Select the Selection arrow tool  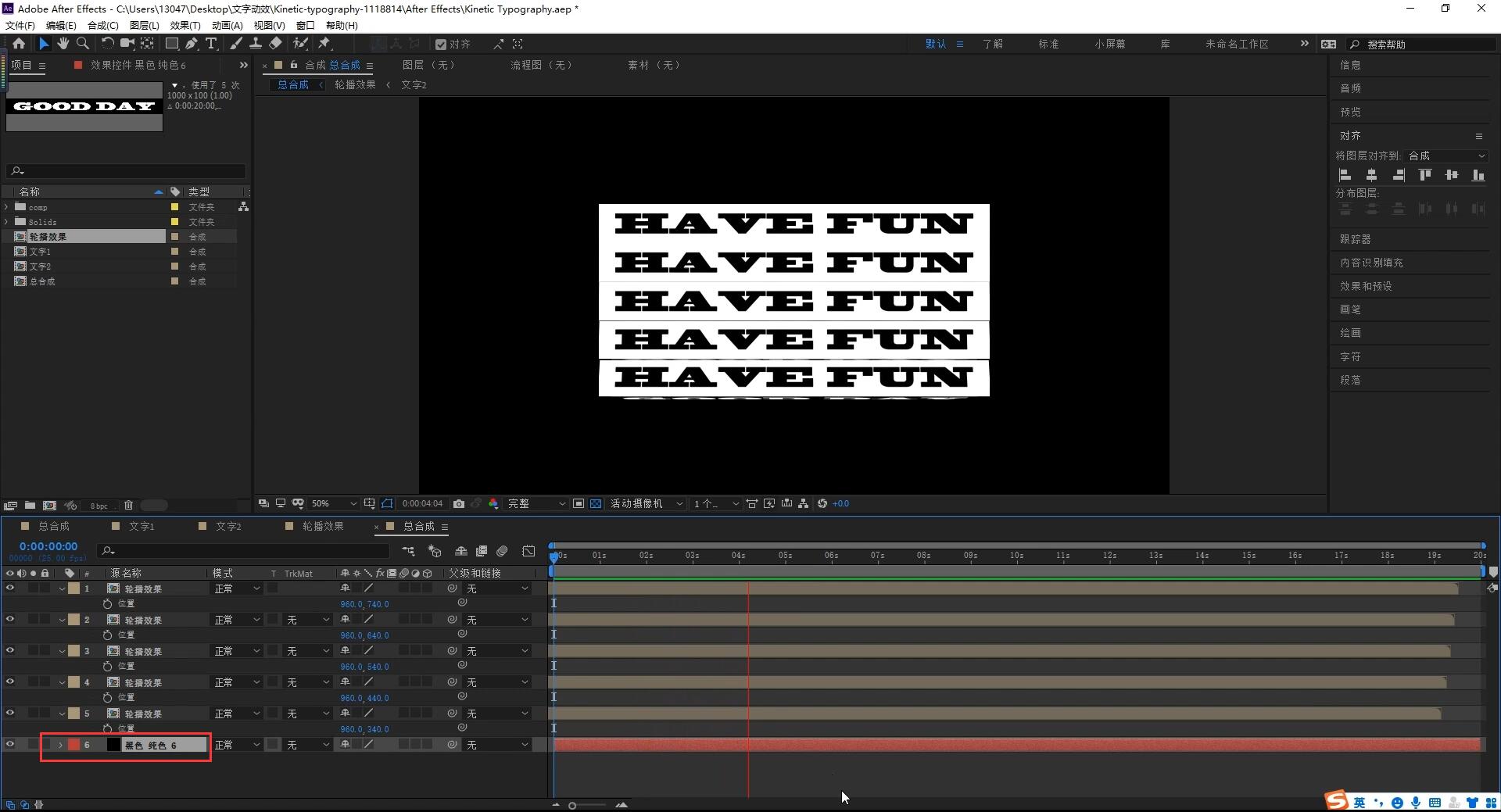pos(44,44)
